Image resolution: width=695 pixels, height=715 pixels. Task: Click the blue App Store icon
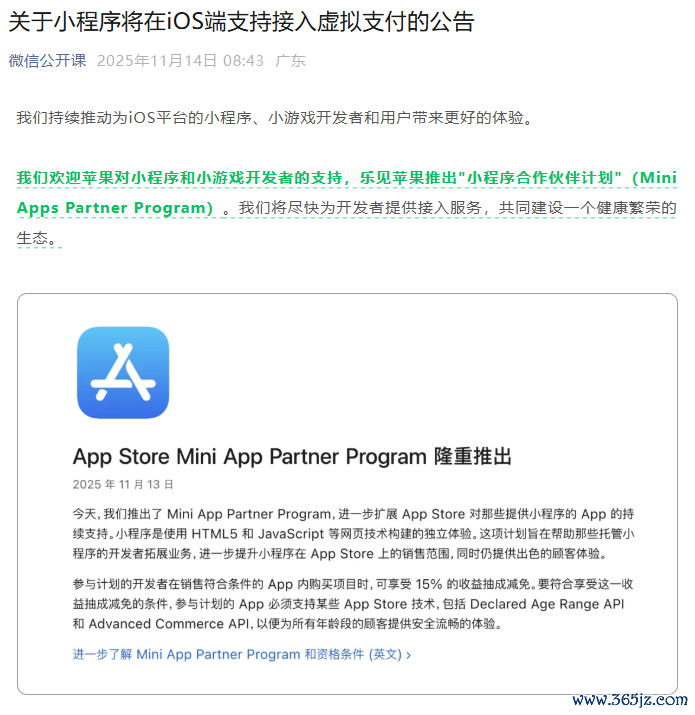point(123,373)
